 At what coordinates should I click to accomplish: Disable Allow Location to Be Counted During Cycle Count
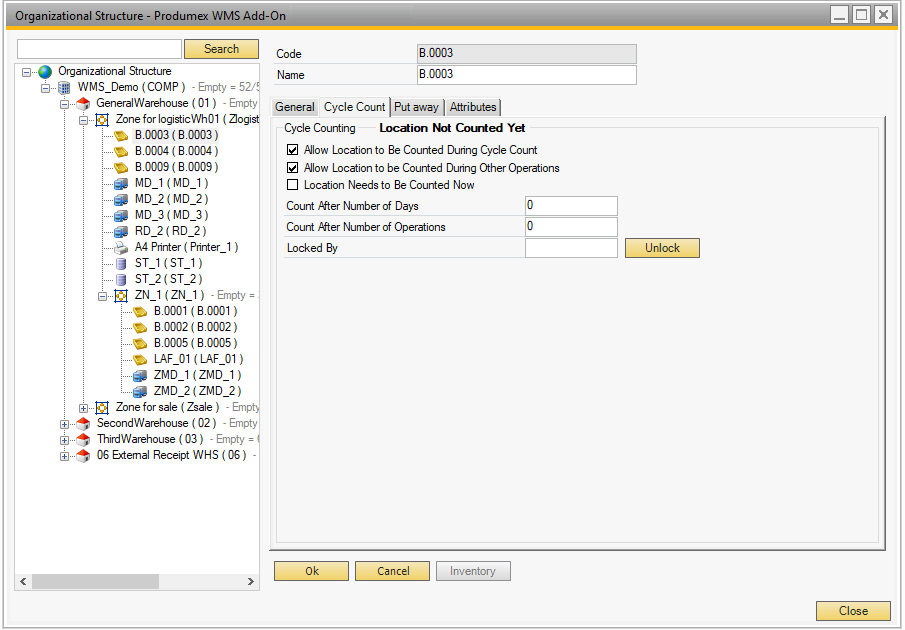[x=293, y=150]
